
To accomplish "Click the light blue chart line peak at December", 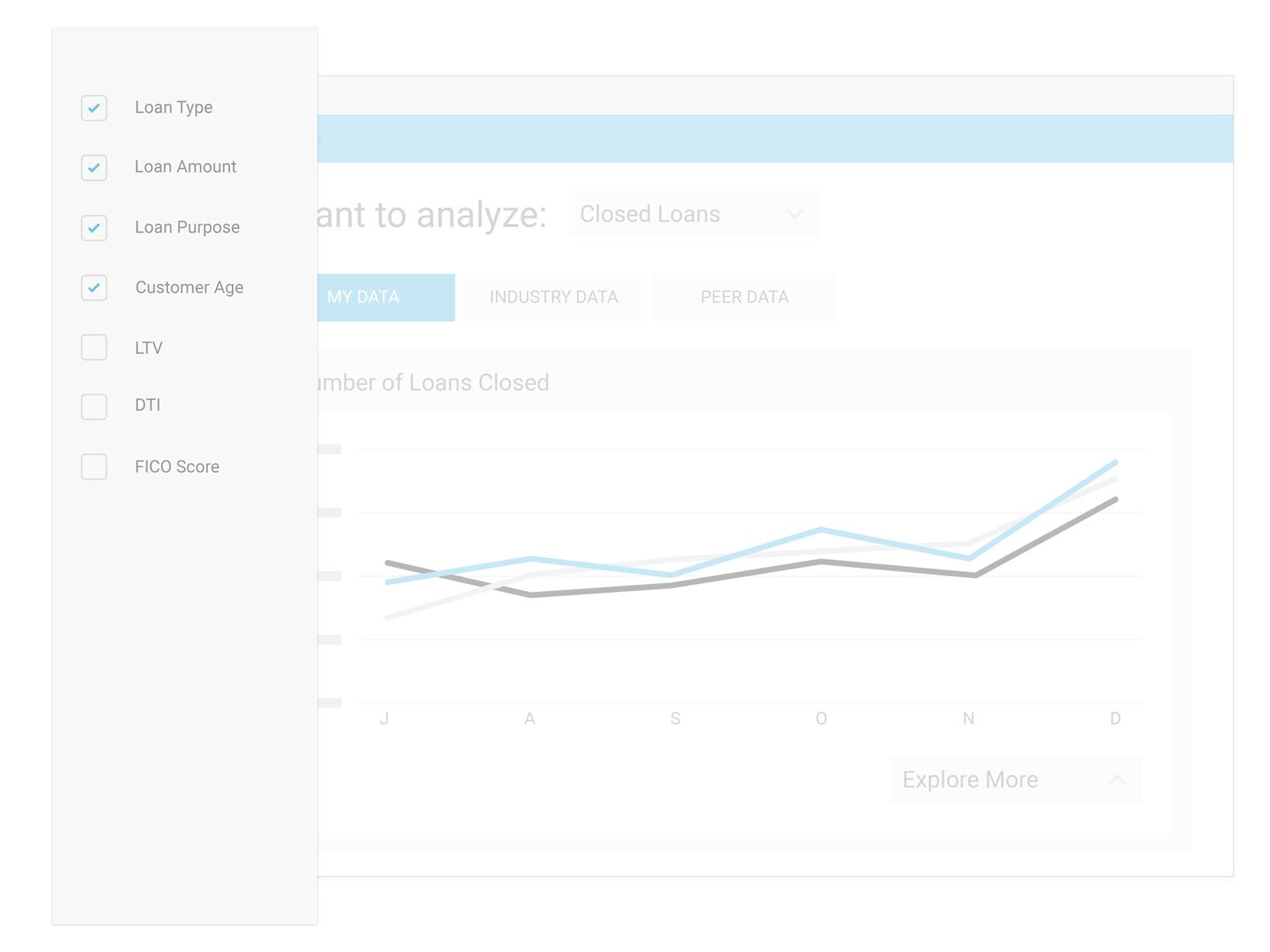I will pyautogui.click(x=1115, y=463).
